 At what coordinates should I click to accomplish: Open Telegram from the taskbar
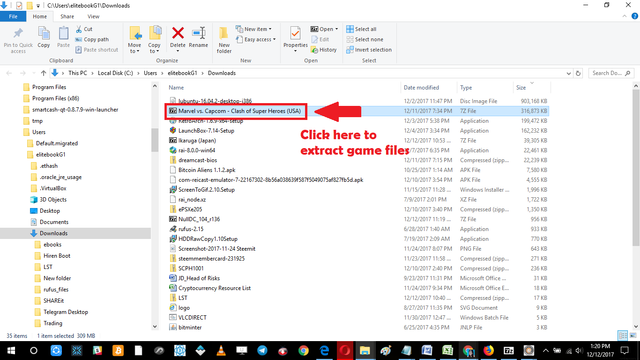(262, 351)
